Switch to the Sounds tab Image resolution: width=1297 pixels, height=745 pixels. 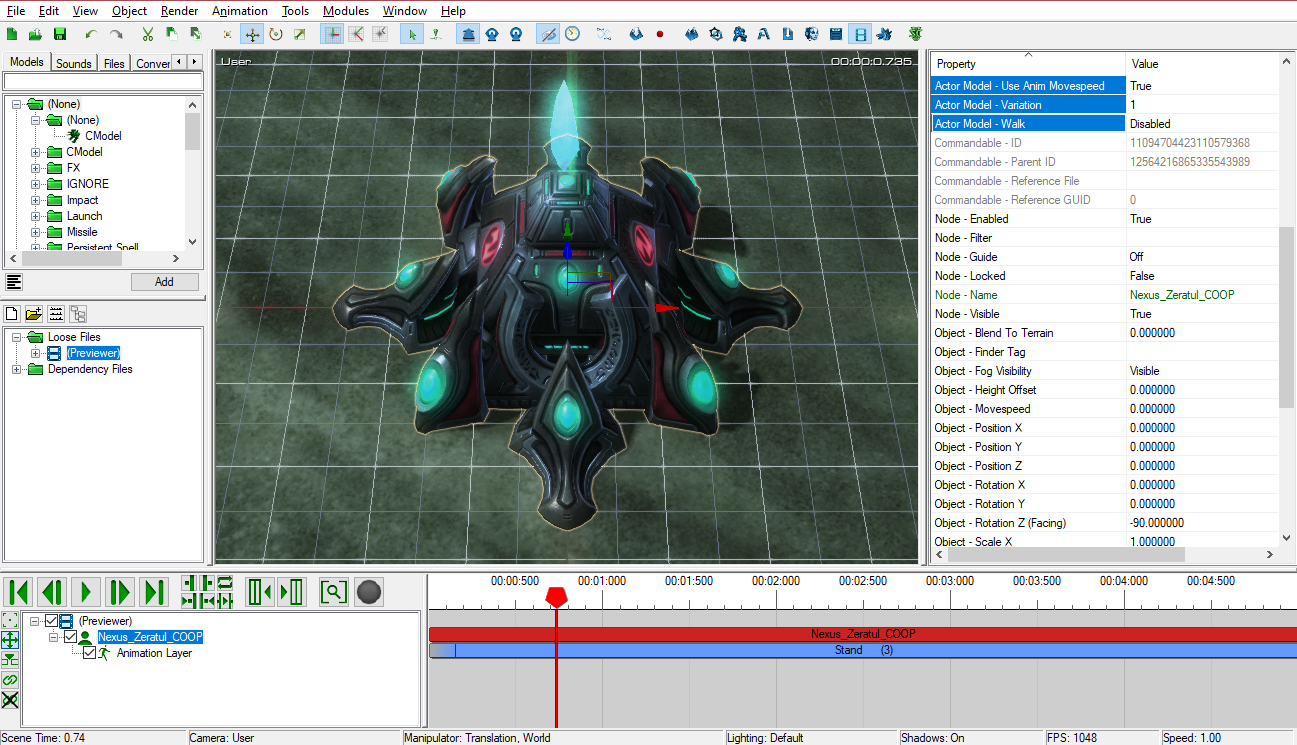click(73, 63)
